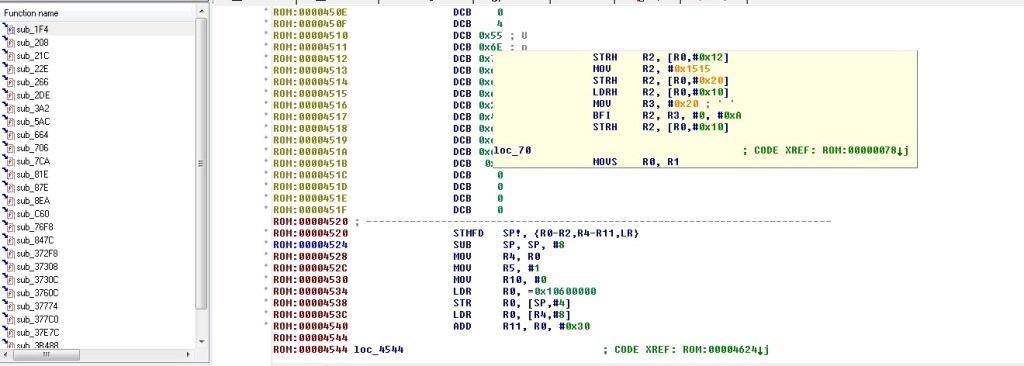This screenshot has width=1024, height=366.
Task: Click the function list scroll-right arrow
Action: pos(189,354)
